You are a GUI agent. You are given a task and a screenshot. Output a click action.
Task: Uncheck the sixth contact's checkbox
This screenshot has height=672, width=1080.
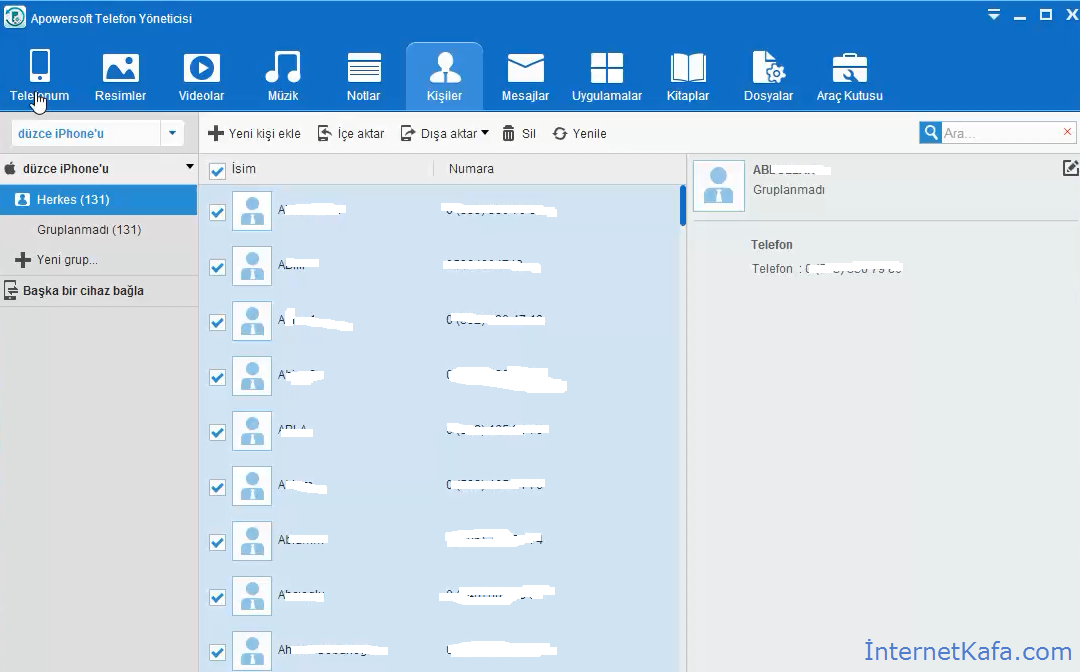click(217, 487)
